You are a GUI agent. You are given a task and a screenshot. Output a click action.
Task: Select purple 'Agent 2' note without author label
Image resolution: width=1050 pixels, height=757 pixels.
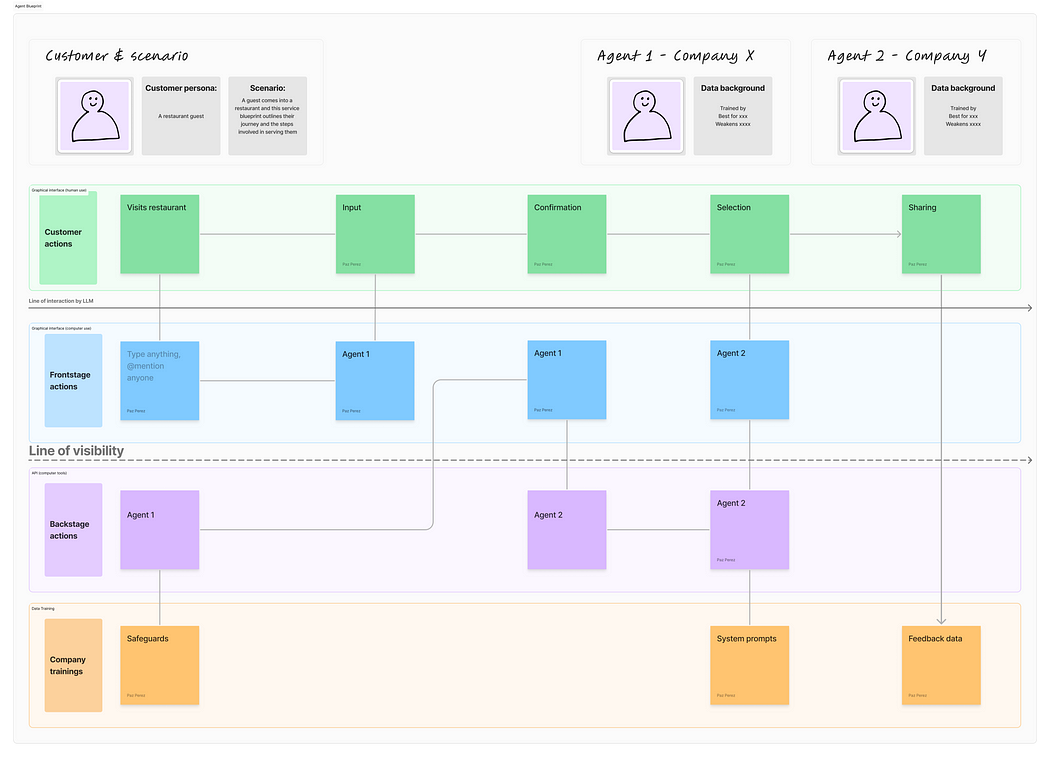(567, 530)
